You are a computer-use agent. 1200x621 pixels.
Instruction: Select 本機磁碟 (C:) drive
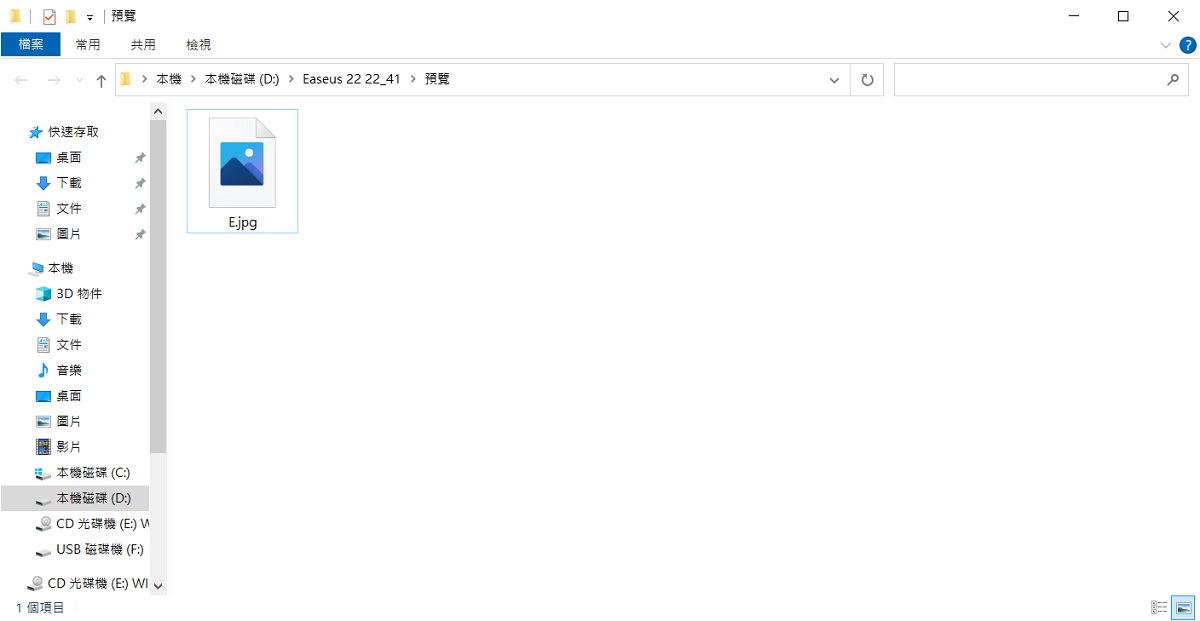pos(93,473)
